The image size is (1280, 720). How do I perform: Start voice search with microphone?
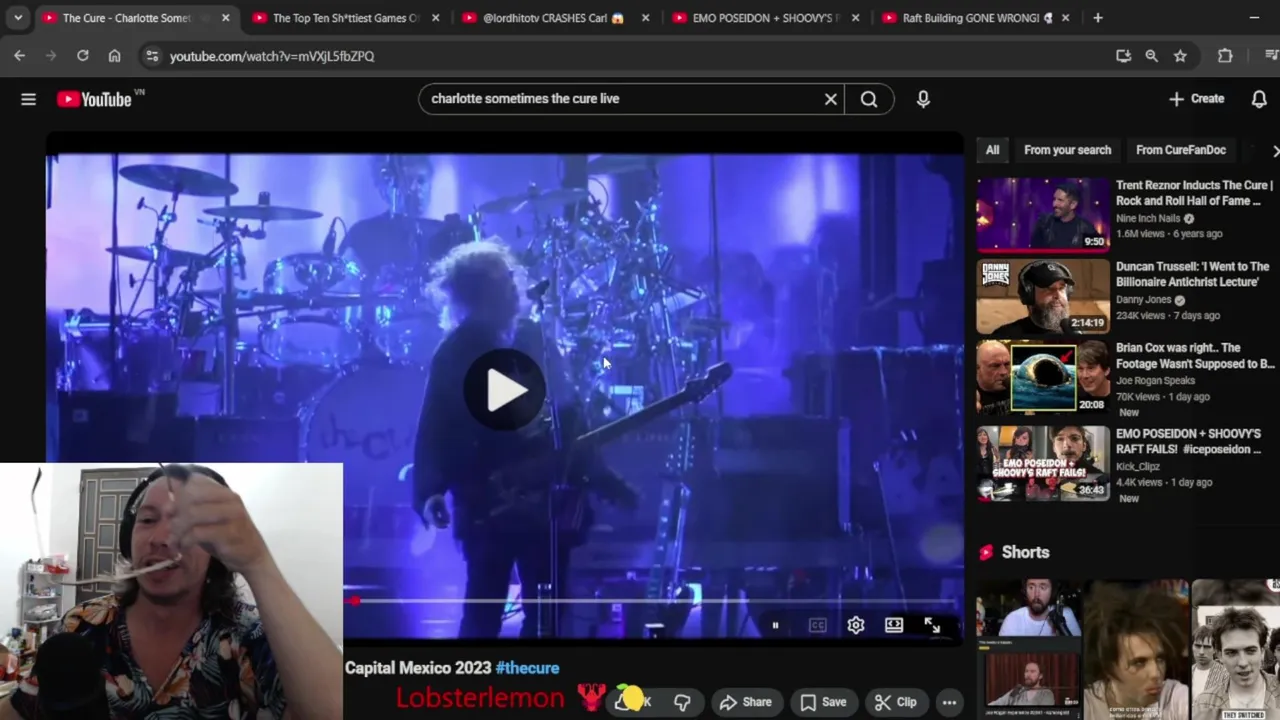[923, 99]
